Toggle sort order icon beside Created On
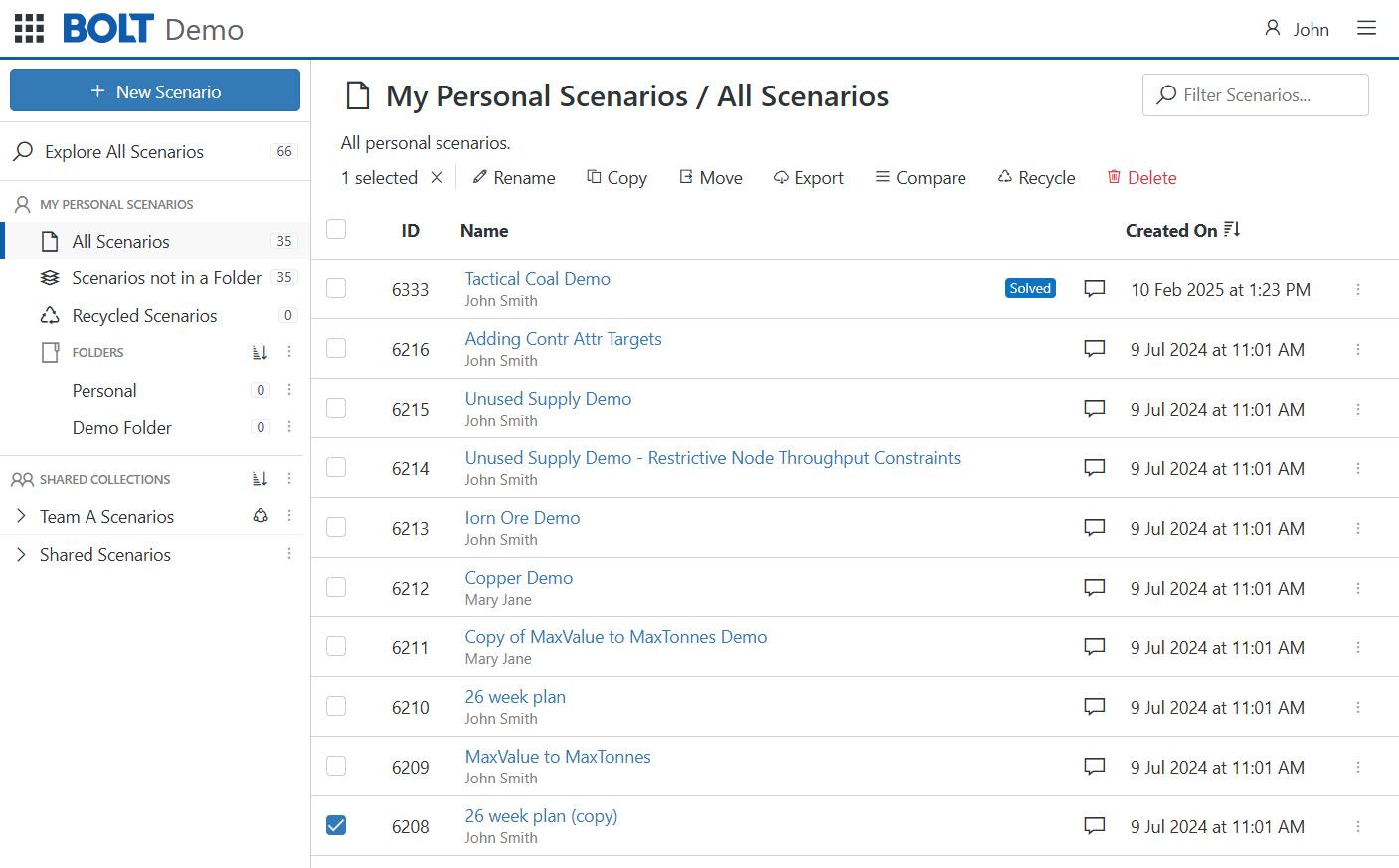 [x=1232, y=230]
